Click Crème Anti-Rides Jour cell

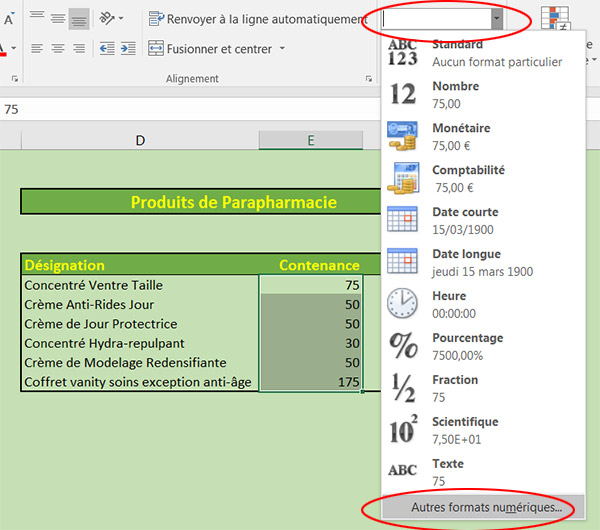click(x=140, y=305)
